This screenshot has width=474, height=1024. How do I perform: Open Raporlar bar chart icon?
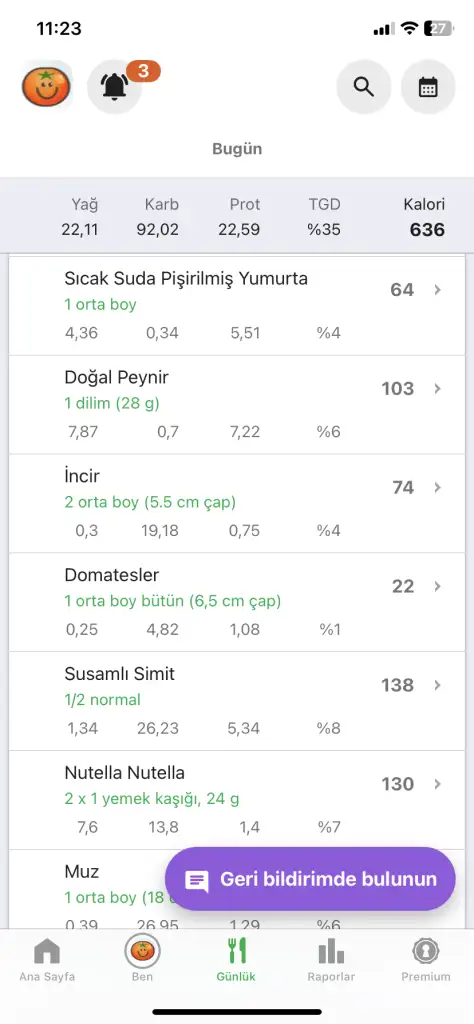coord(332,952)
